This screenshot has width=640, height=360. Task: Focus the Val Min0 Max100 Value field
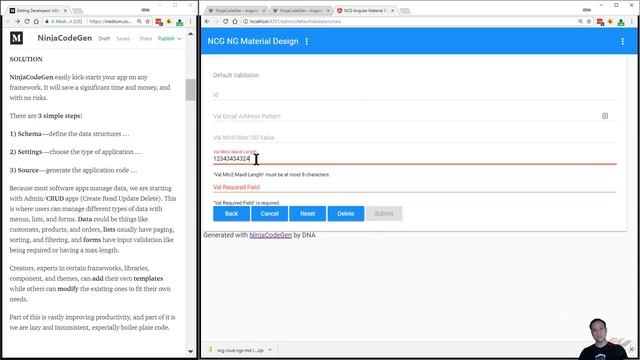tap(415, 138)
